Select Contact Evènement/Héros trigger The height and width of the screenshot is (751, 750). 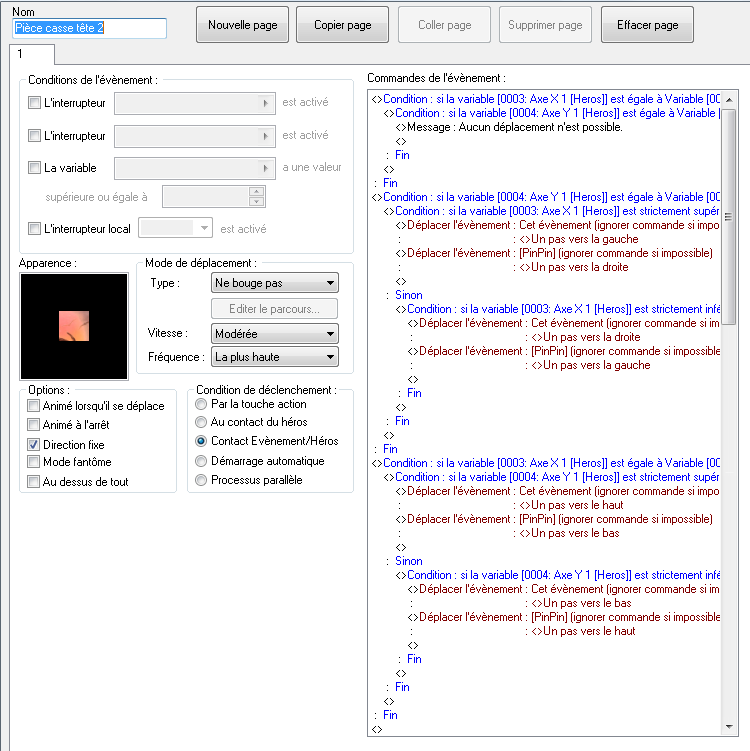(x=201, y=441)
